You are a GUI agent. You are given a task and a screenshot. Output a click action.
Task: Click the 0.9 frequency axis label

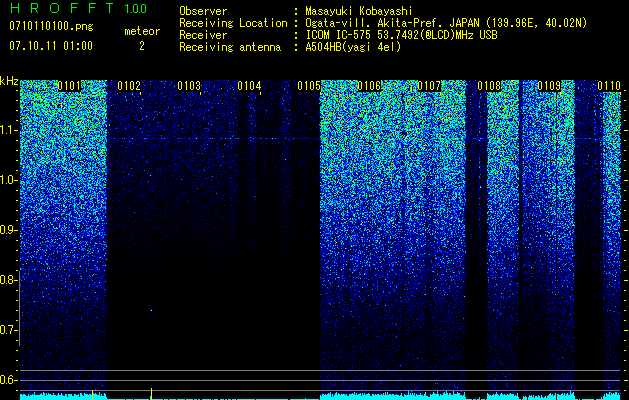click(x=8, y=230)
